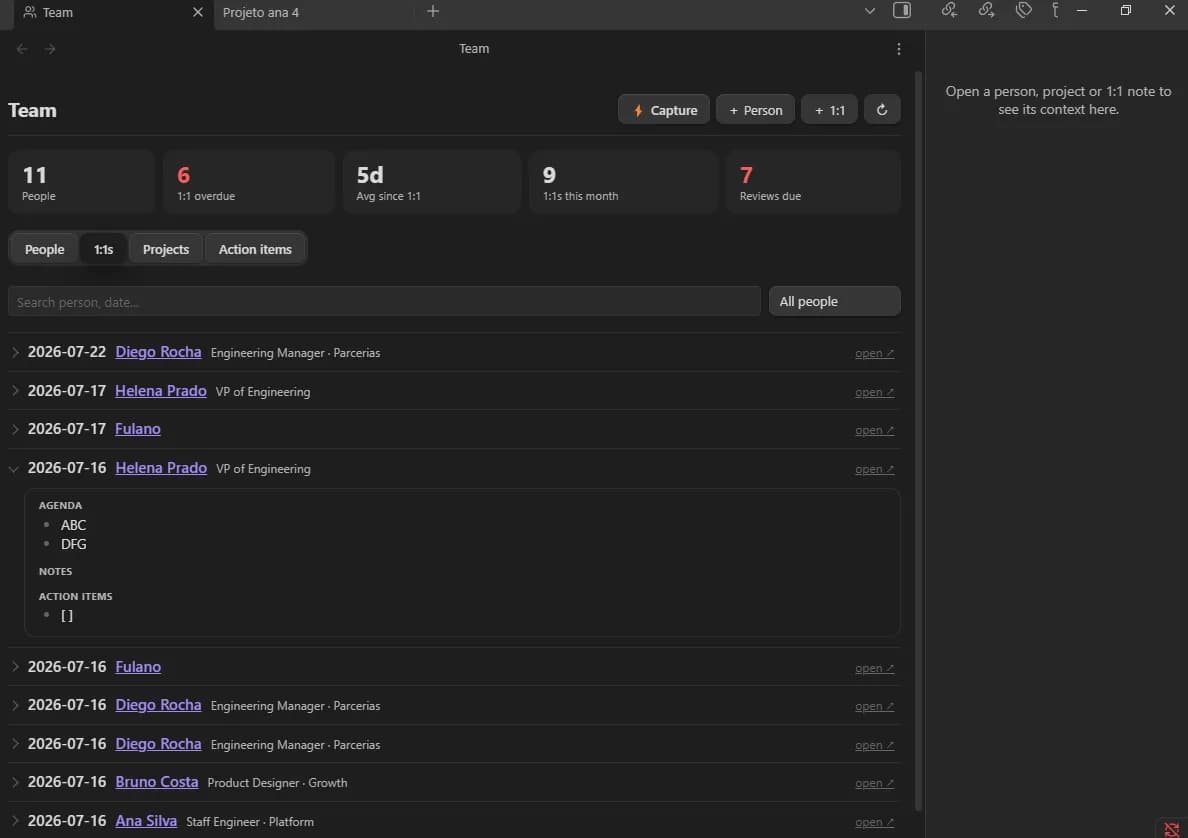This screenshot has height=838, width=1188.
Task: Open the more options three-dot menu
Action: [x=899, y=49]
